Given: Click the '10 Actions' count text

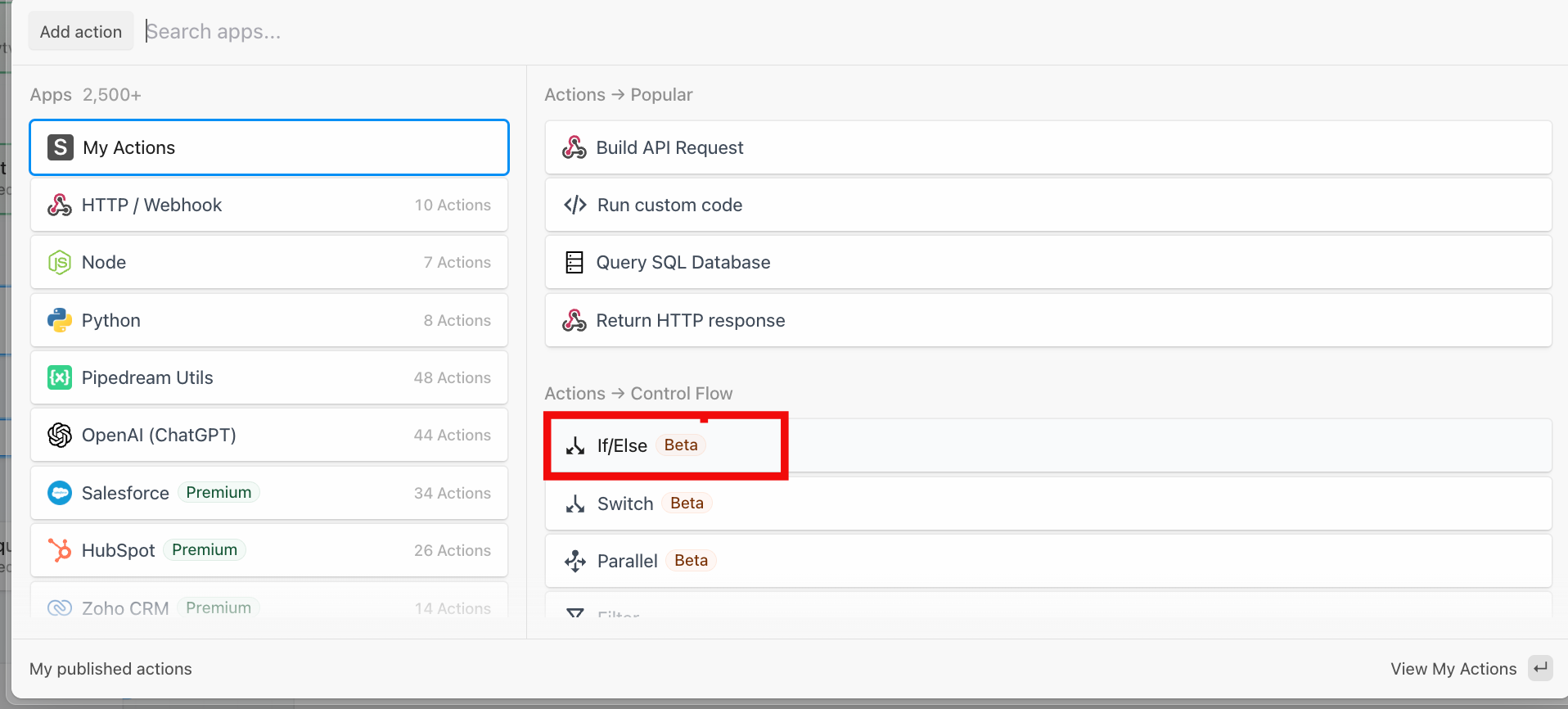Looking at the screenshot, I should click(453, 205).
